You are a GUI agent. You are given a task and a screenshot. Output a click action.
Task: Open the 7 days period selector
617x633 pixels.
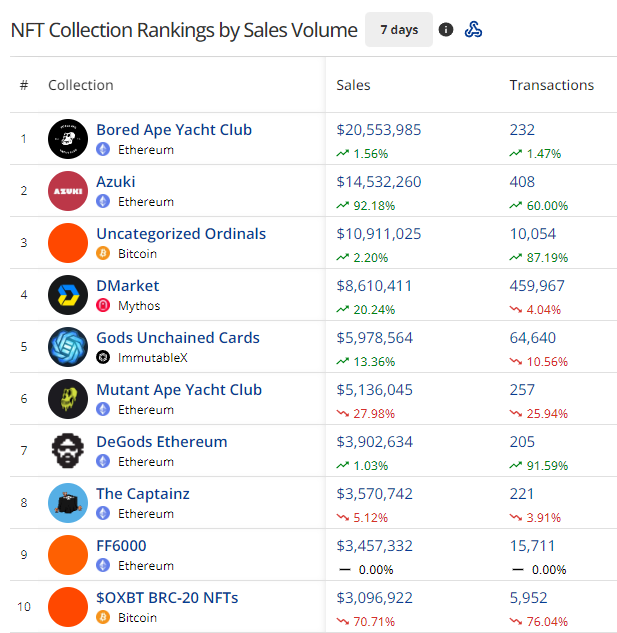[399, 30]
